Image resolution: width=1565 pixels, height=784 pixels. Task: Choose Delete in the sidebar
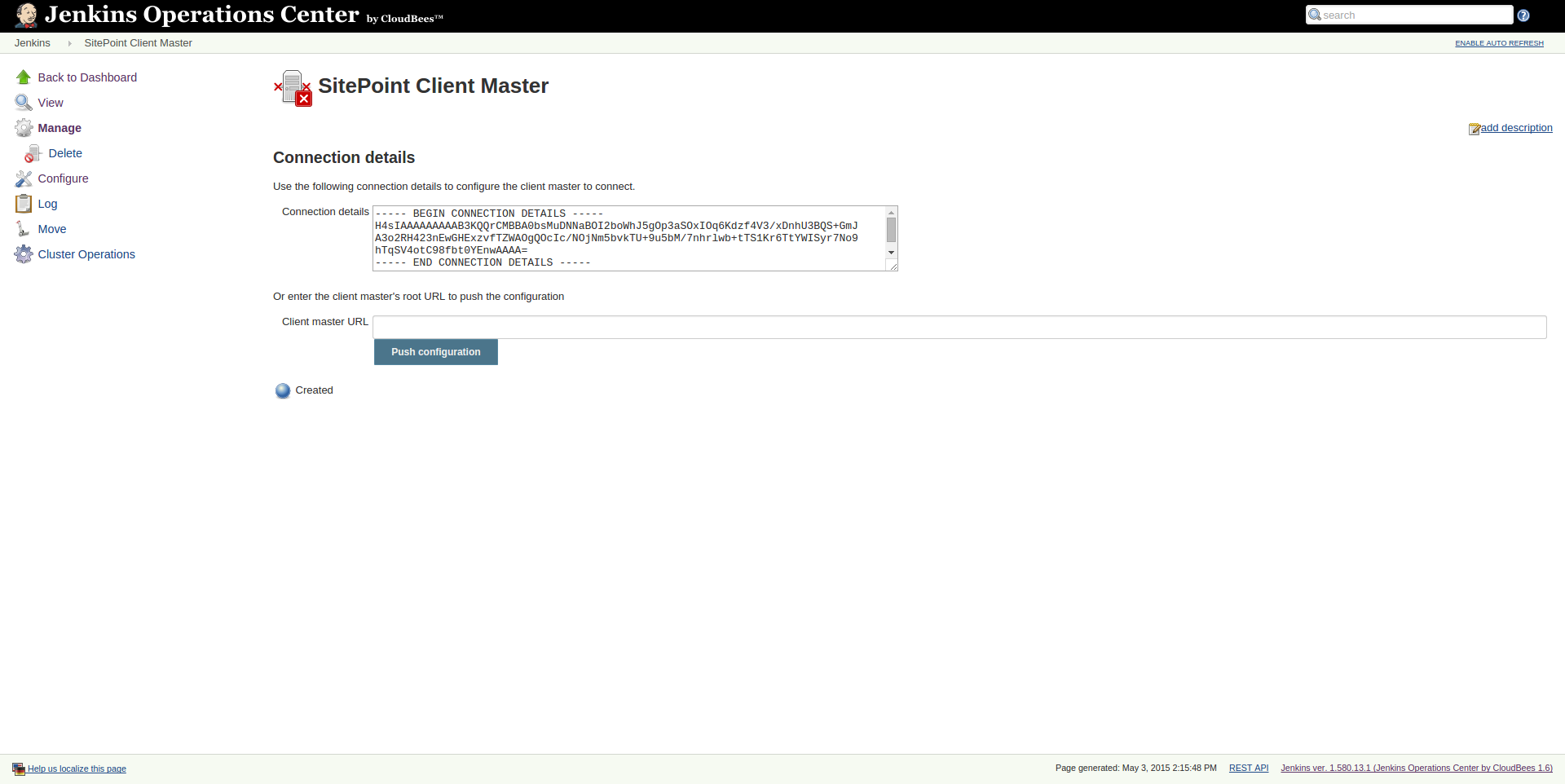(x=65, y=153)
